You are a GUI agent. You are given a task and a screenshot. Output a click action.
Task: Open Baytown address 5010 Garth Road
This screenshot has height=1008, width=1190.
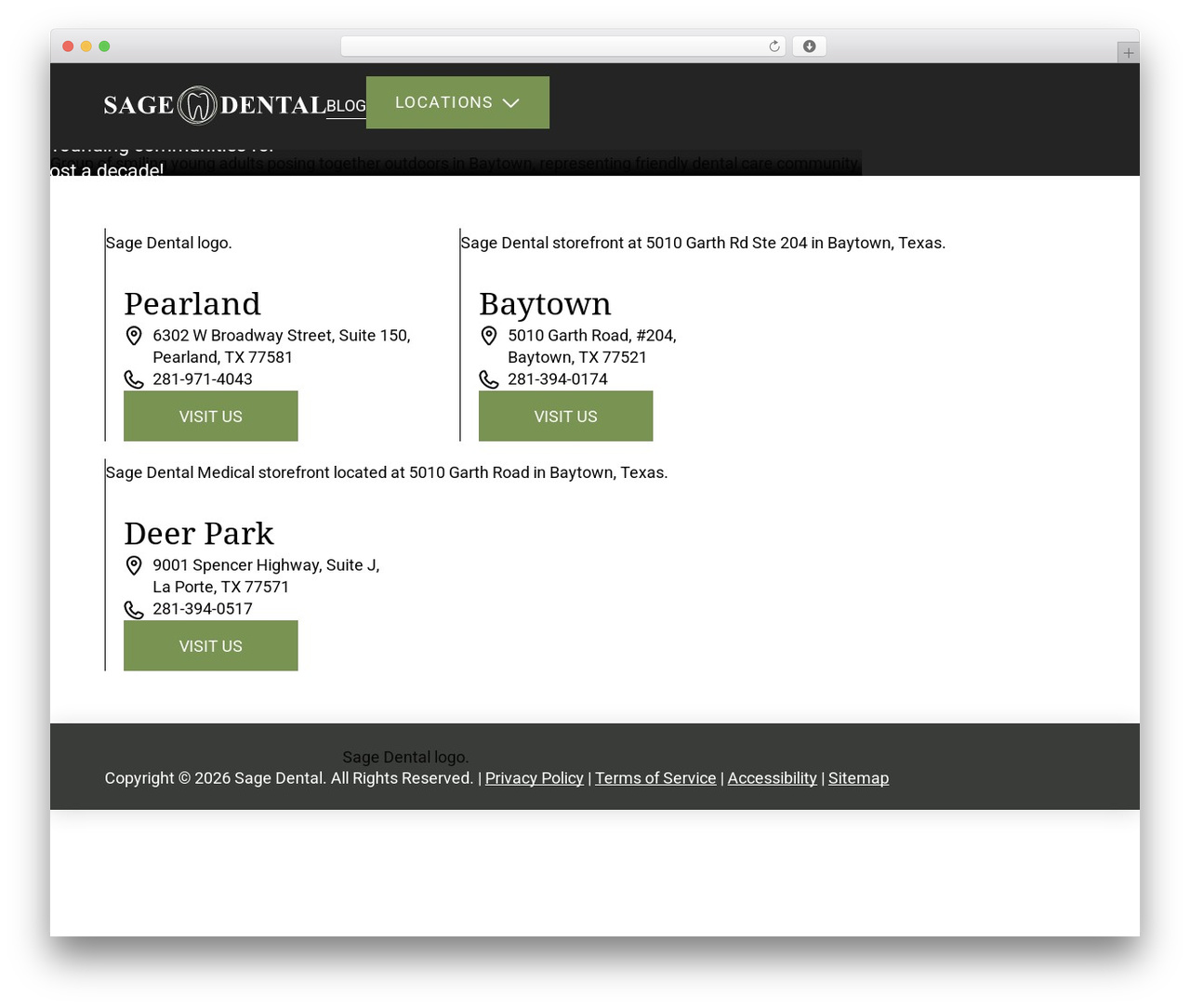pos(592,346)
